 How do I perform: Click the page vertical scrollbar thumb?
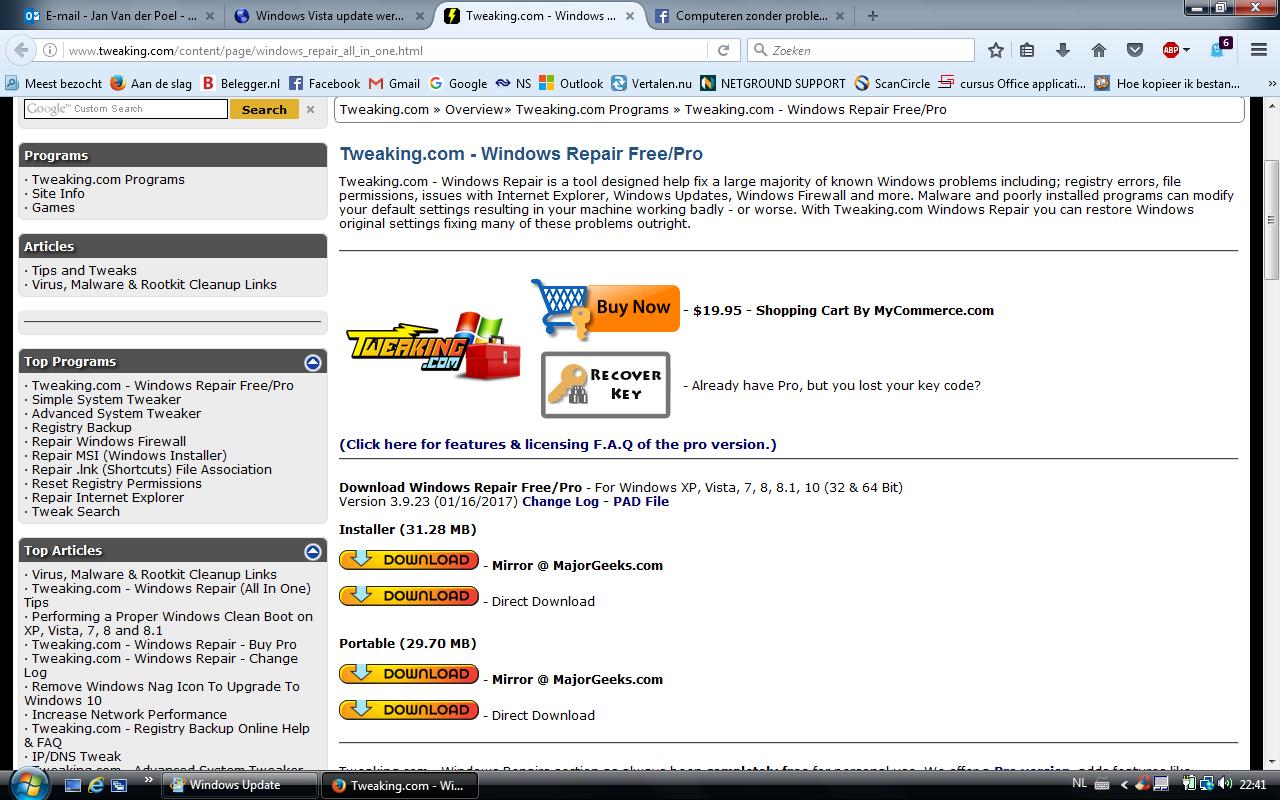click(1271, 219)
